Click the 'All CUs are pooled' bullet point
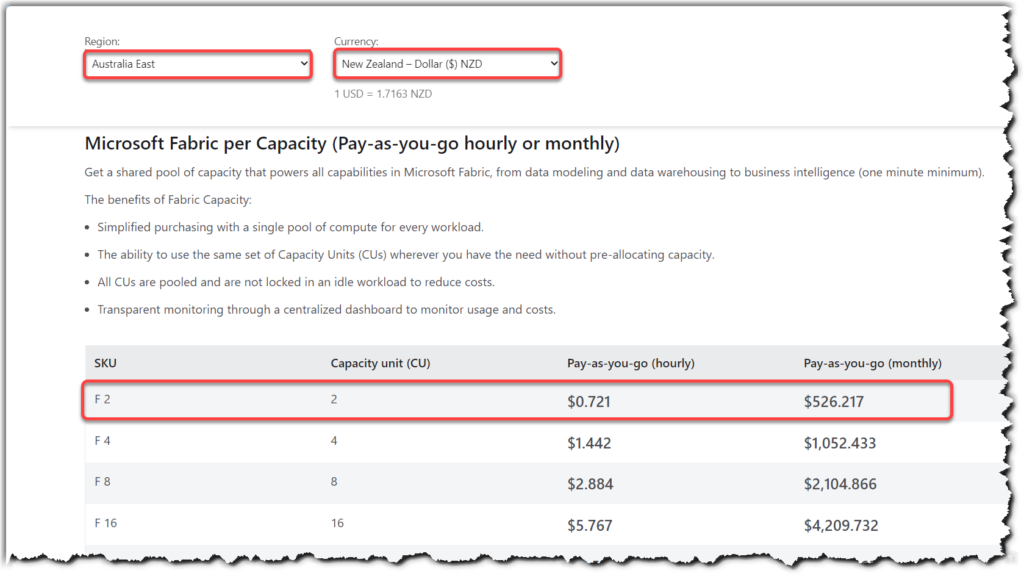 coord(296,282)
